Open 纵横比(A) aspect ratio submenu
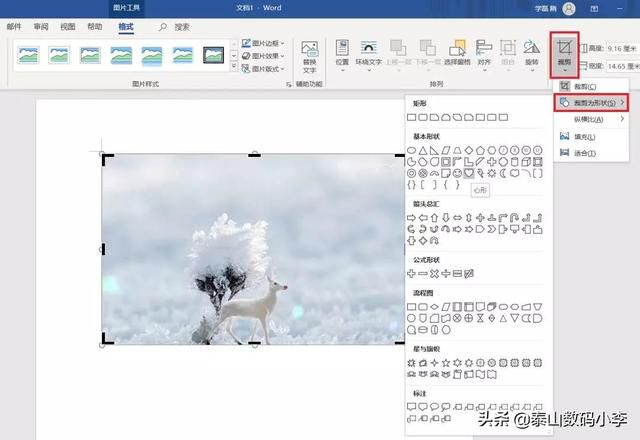The width and height of the screenshot is (640, 440). (x=591, y=119)
